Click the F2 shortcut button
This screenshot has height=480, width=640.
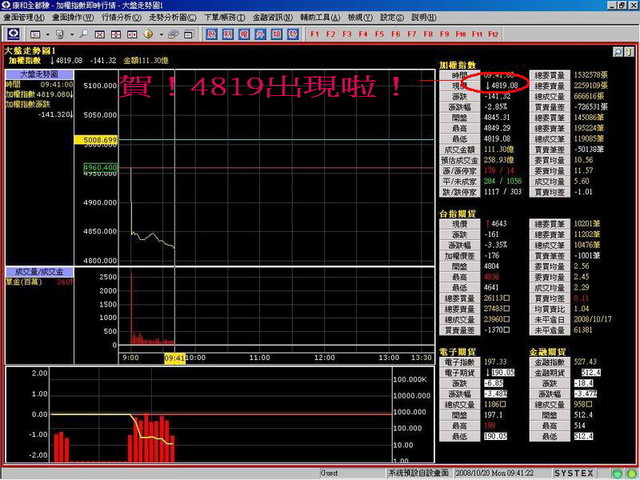(x=331, y=34)
